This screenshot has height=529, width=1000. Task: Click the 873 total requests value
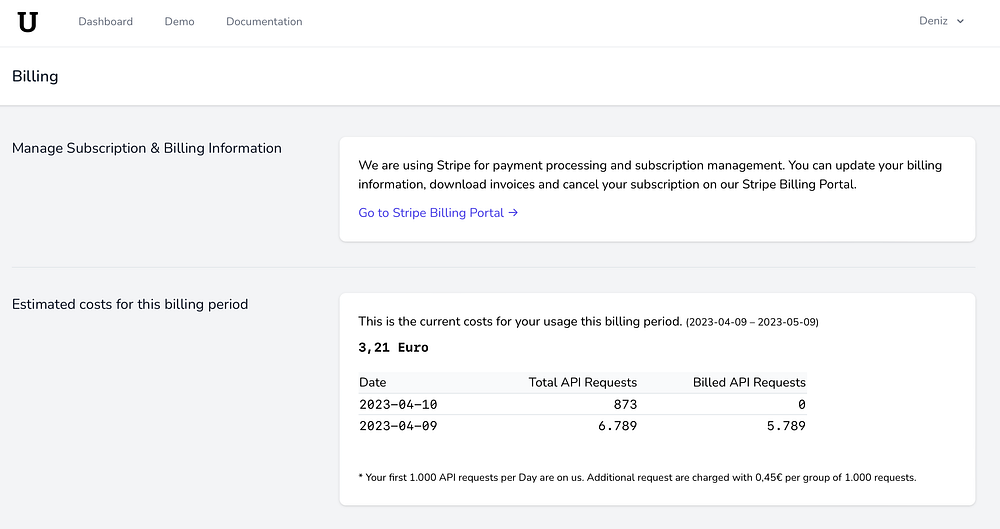coord(622,404)
